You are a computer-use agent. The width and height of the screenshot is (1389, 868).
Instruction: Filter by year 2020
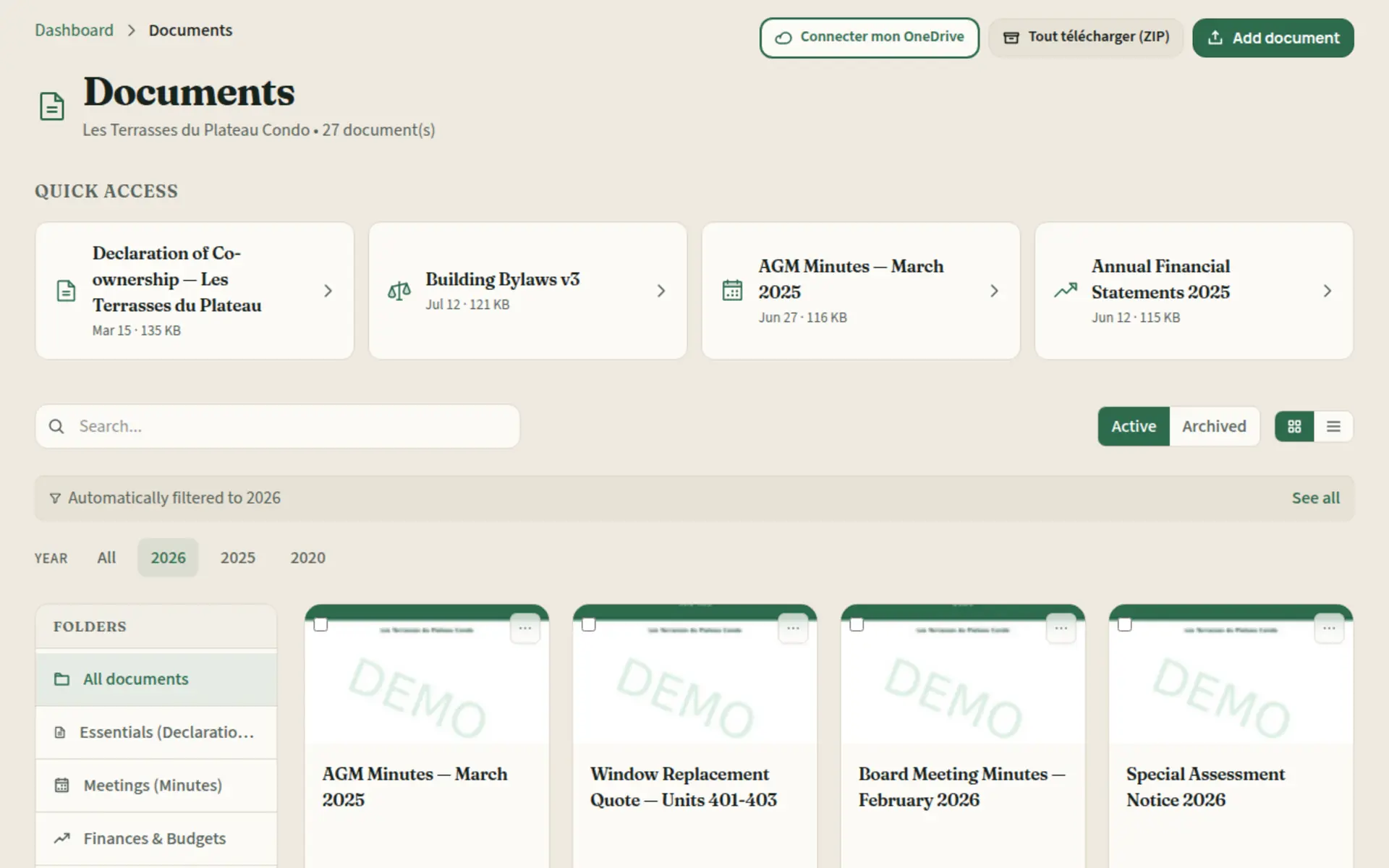point(308,558)
